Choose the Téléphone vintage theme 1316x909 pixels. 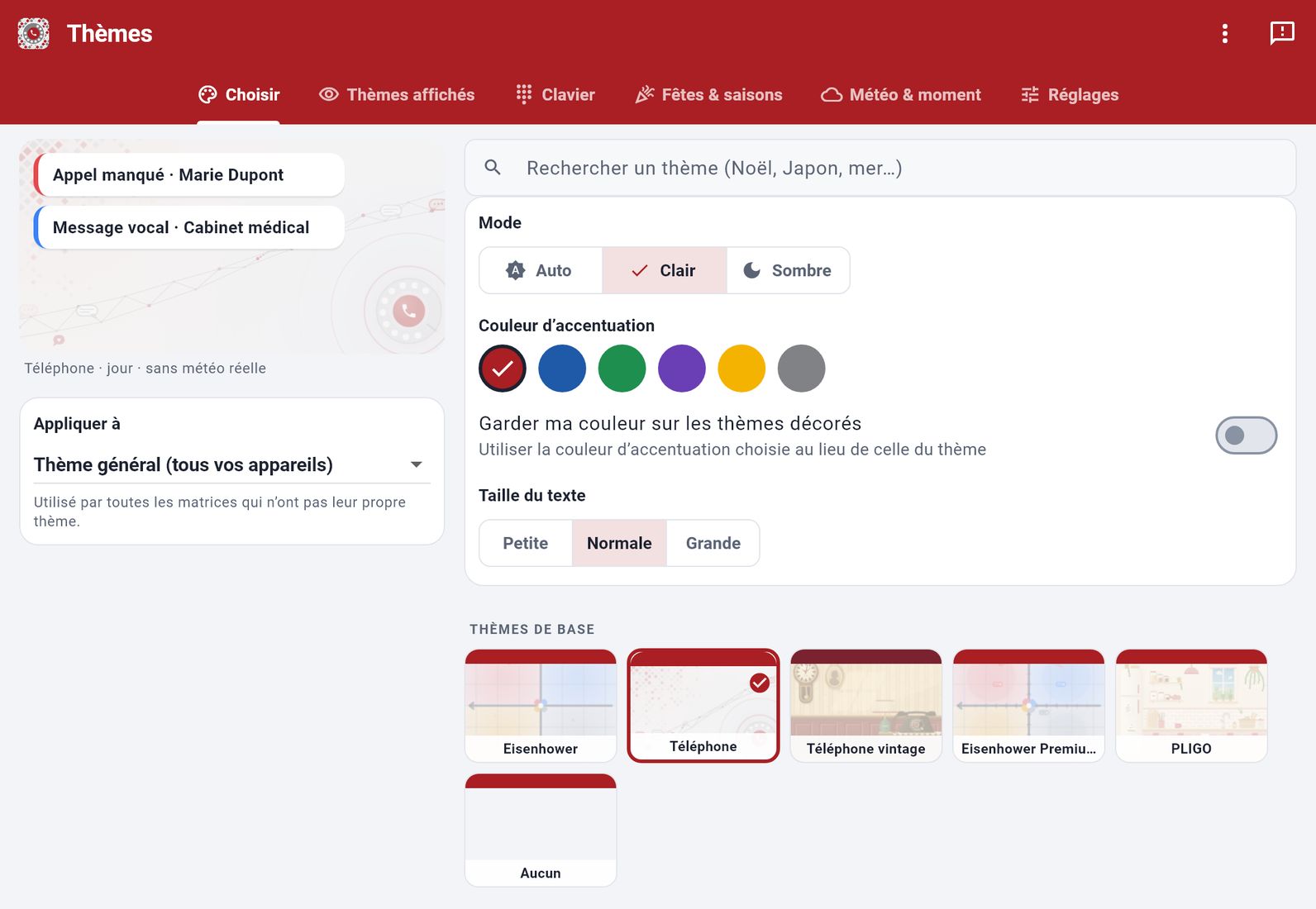click(x=866, y=706)
